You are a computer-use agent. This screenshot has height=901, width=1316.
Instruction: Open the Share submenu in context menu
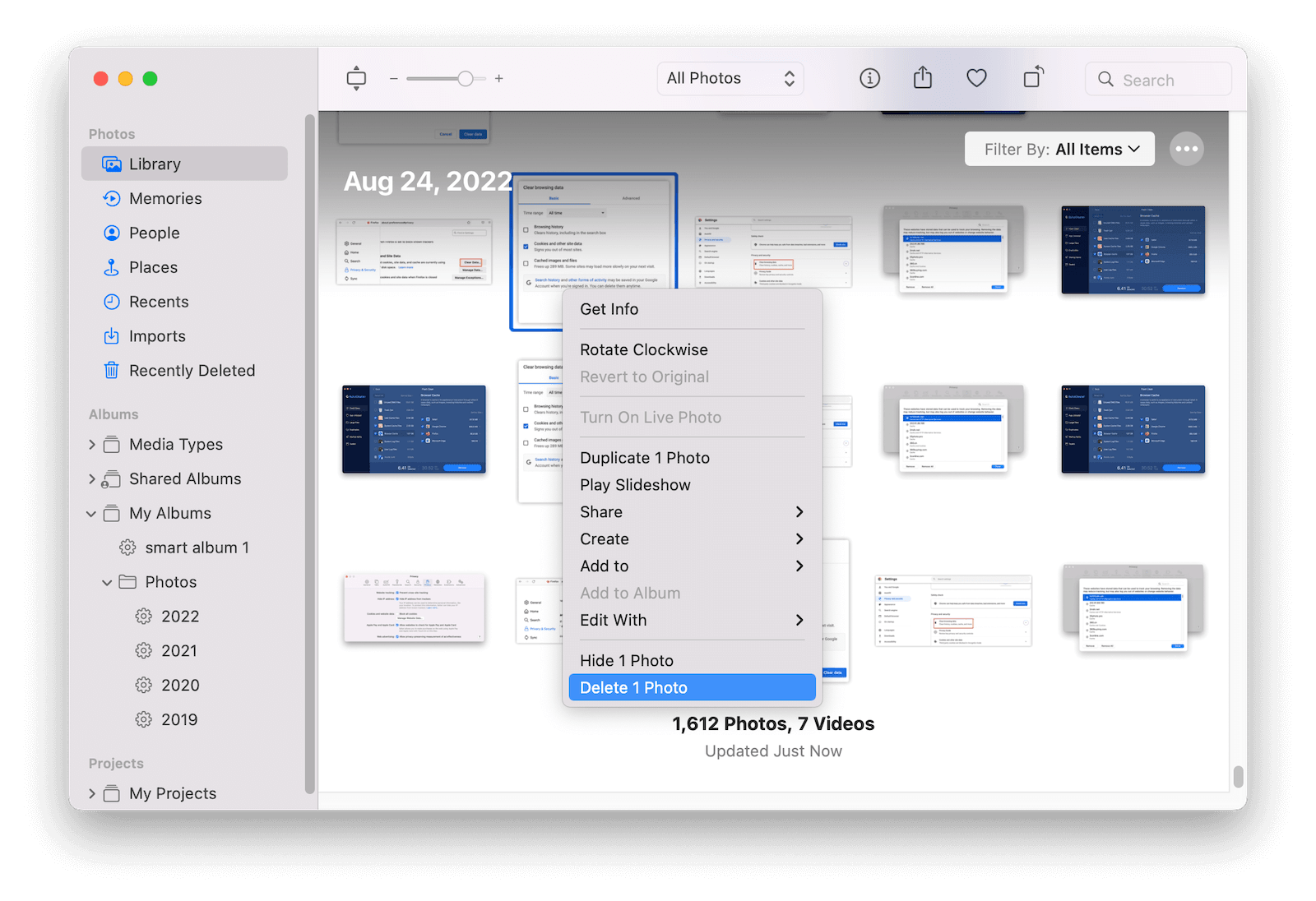(692, 512)
